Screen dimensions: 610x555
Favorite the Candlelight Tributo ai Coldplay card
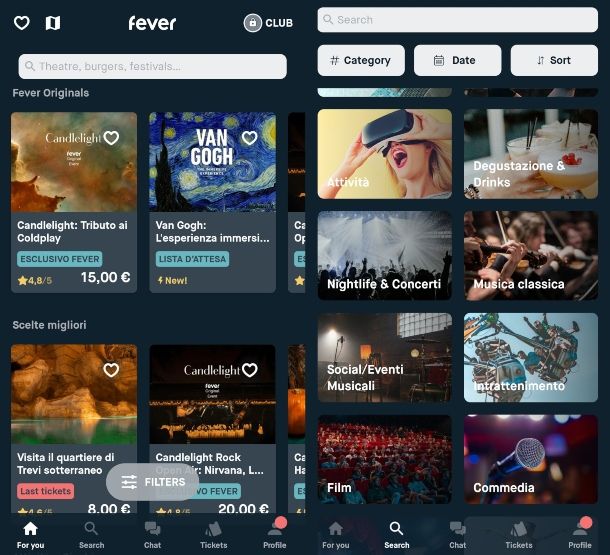(x=111, y=137)
